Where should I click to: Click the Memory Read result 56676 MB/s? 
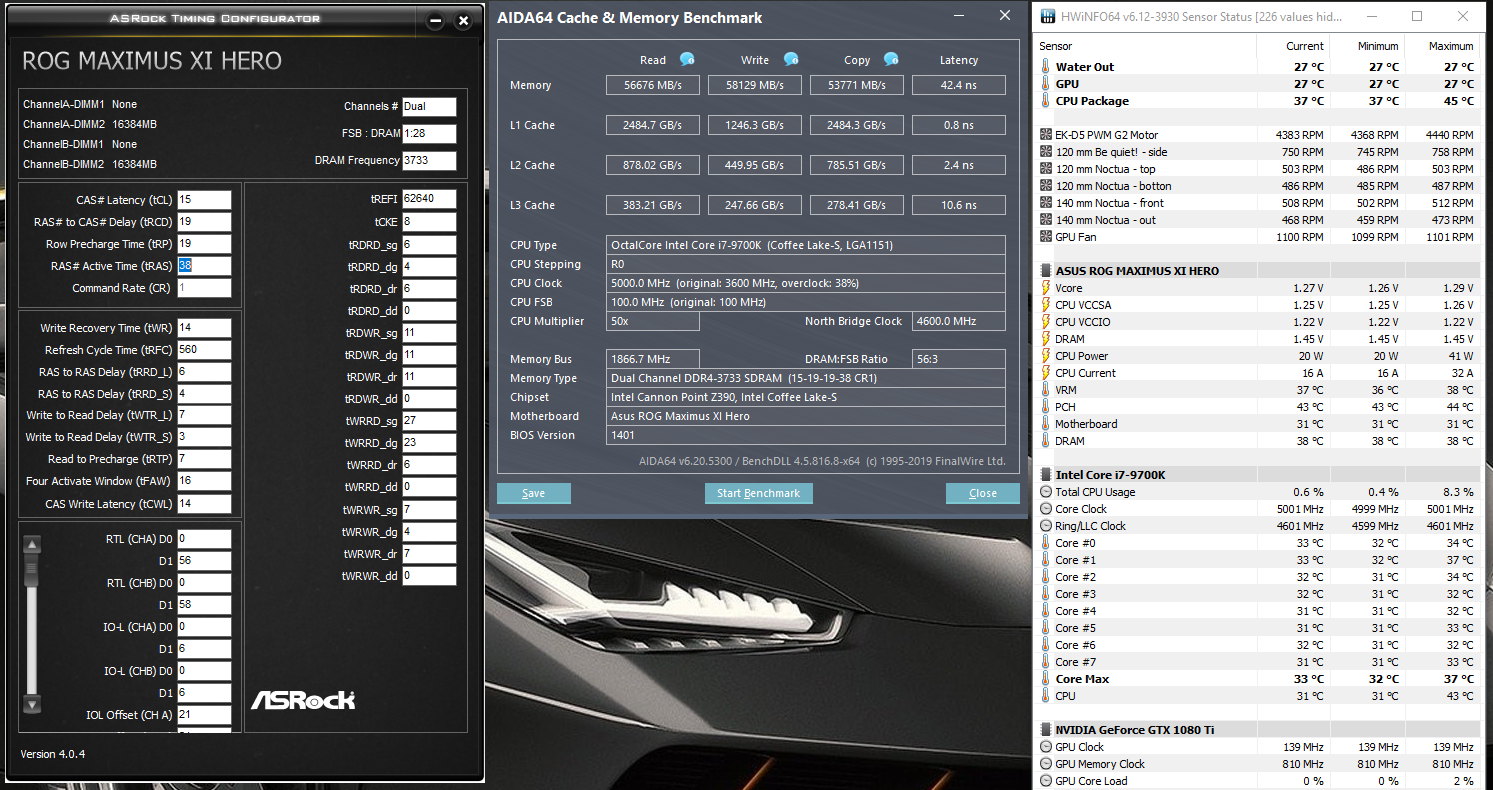653,85
